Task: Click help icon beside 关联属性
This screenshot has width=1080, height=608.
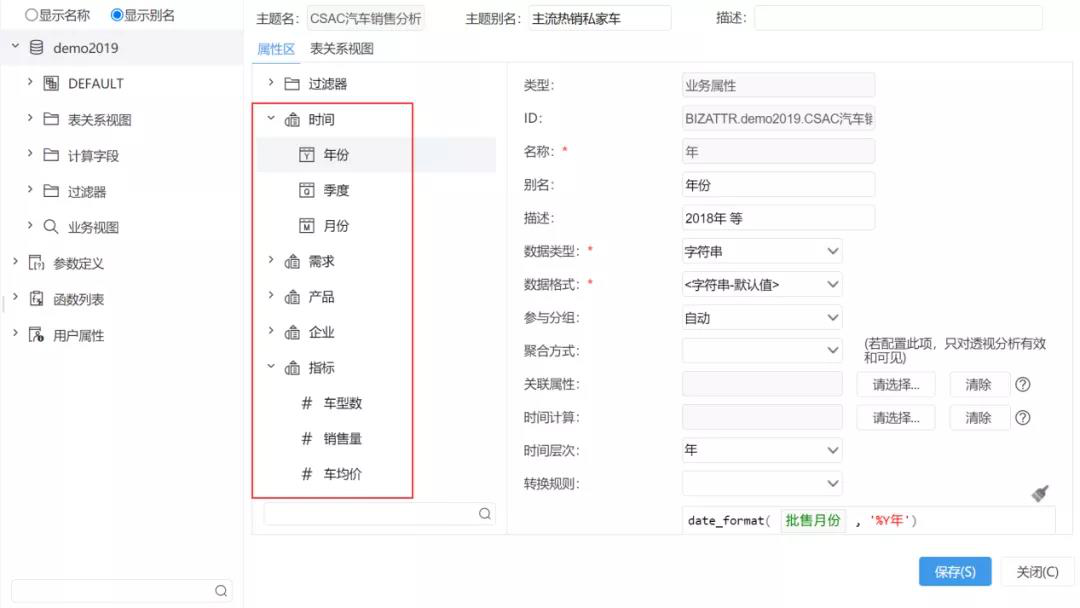Action: tap(1023, 384)
